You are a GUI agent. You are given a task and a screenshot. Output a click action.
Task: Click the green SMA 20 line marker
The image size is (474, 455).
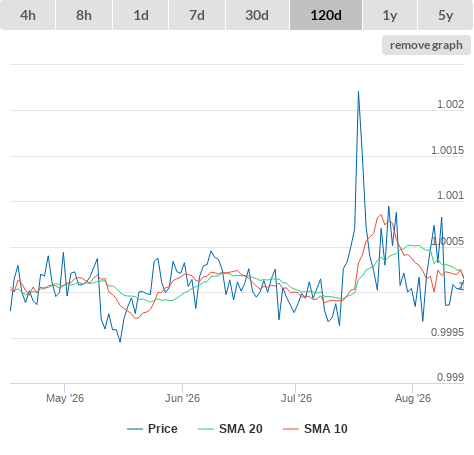coord(206,429)
